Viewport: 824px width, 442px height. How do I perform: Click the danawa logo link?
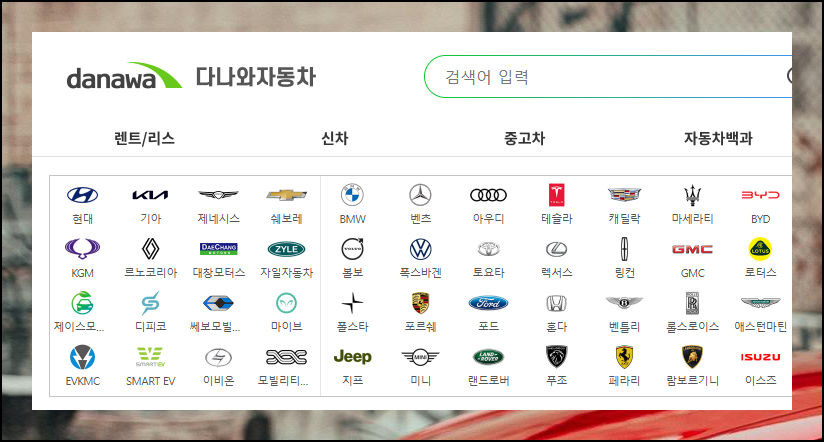(124, 76)
